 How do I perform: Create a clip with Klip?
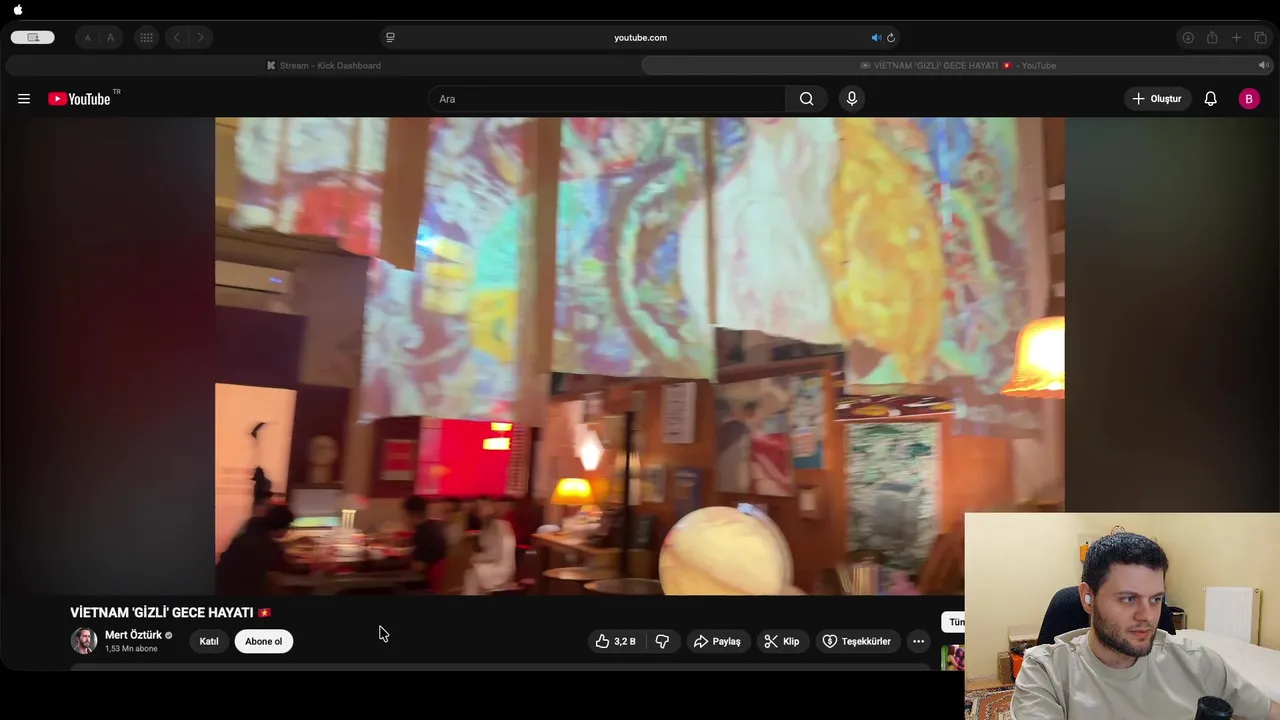point(782,642)
